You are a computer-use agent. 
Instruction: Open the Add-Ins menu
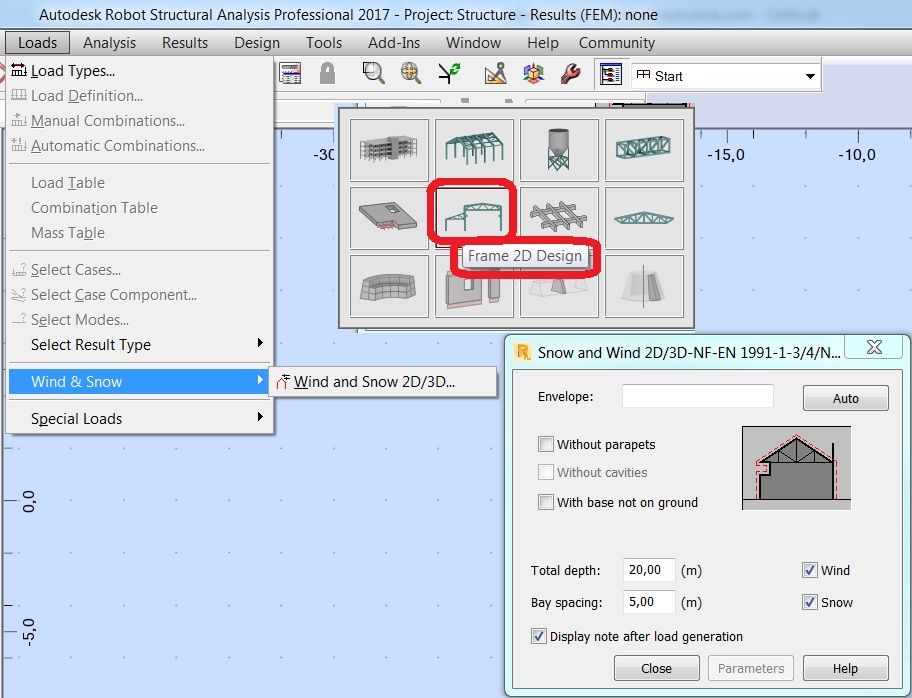(394, 42)
